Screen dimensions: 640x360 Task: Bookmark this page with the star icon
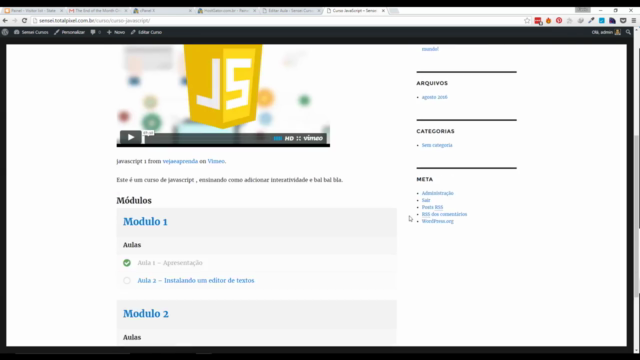527,20
